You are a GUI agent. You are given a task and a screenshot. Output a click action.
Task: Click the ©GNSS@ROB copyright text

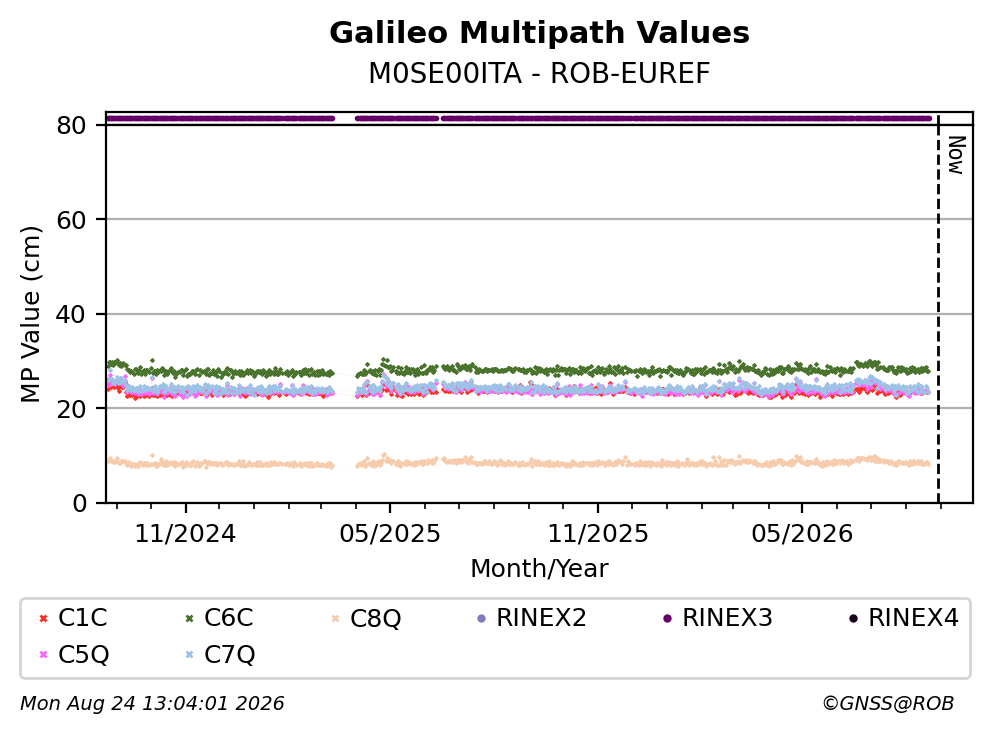coord(888,703)
